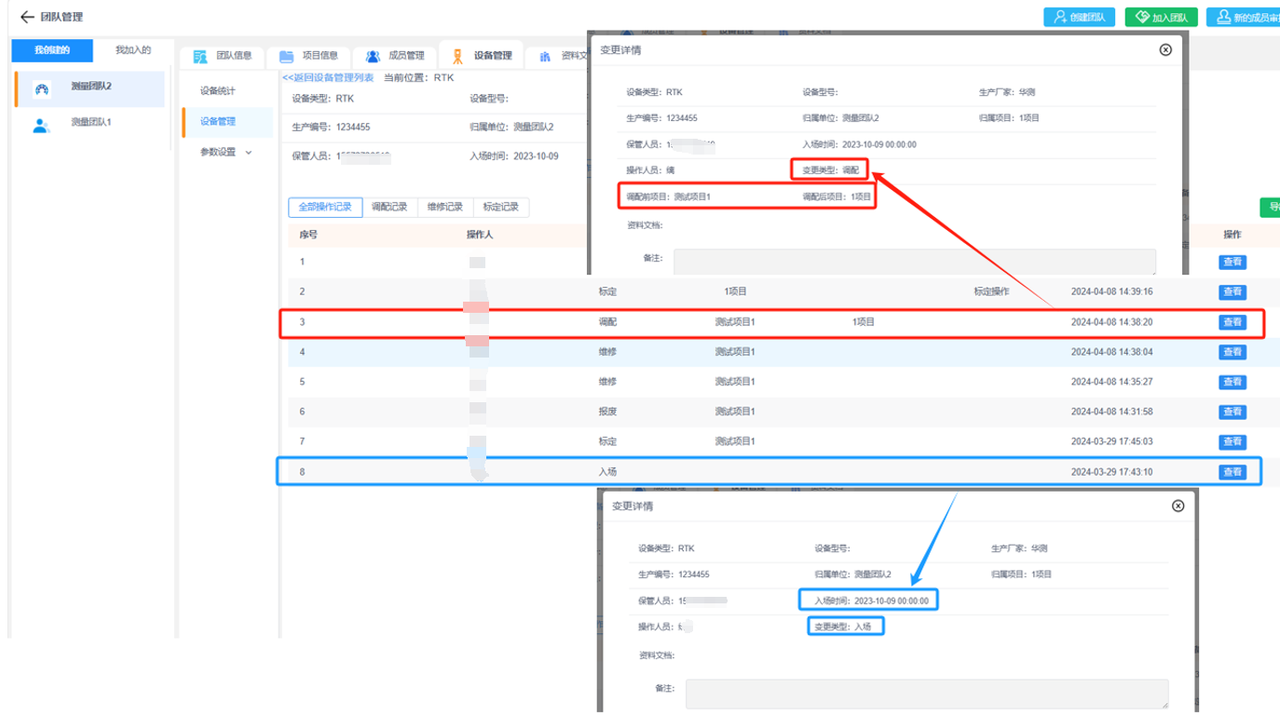Click the 成员管理 people icon
Screen dimensions: 1280x716
click(x=373, y=56)
